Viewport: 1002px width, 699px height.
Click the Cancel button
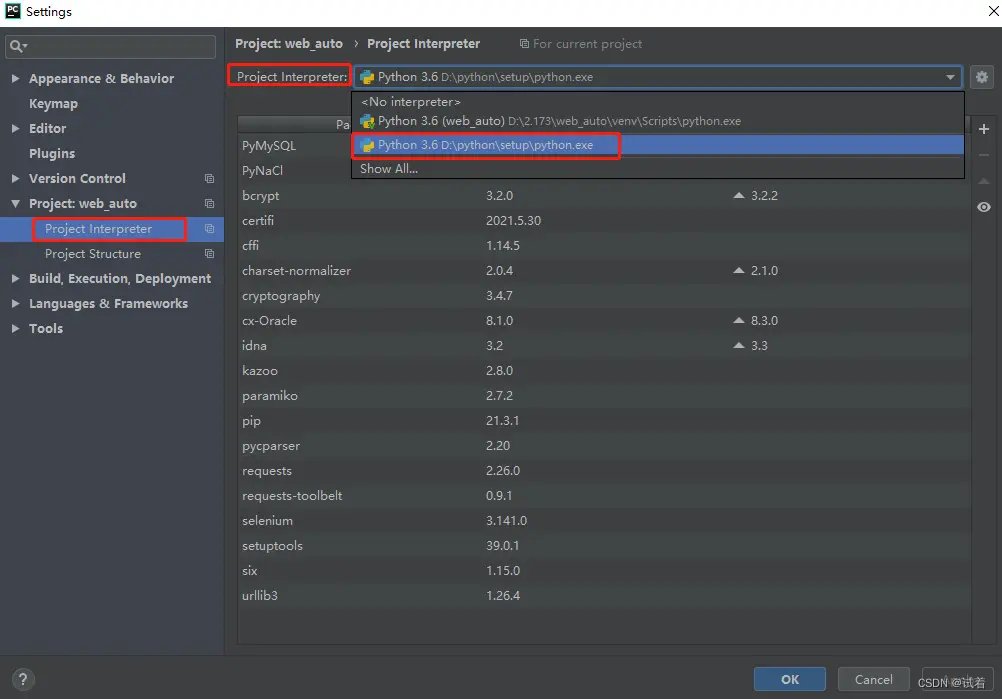873,679
